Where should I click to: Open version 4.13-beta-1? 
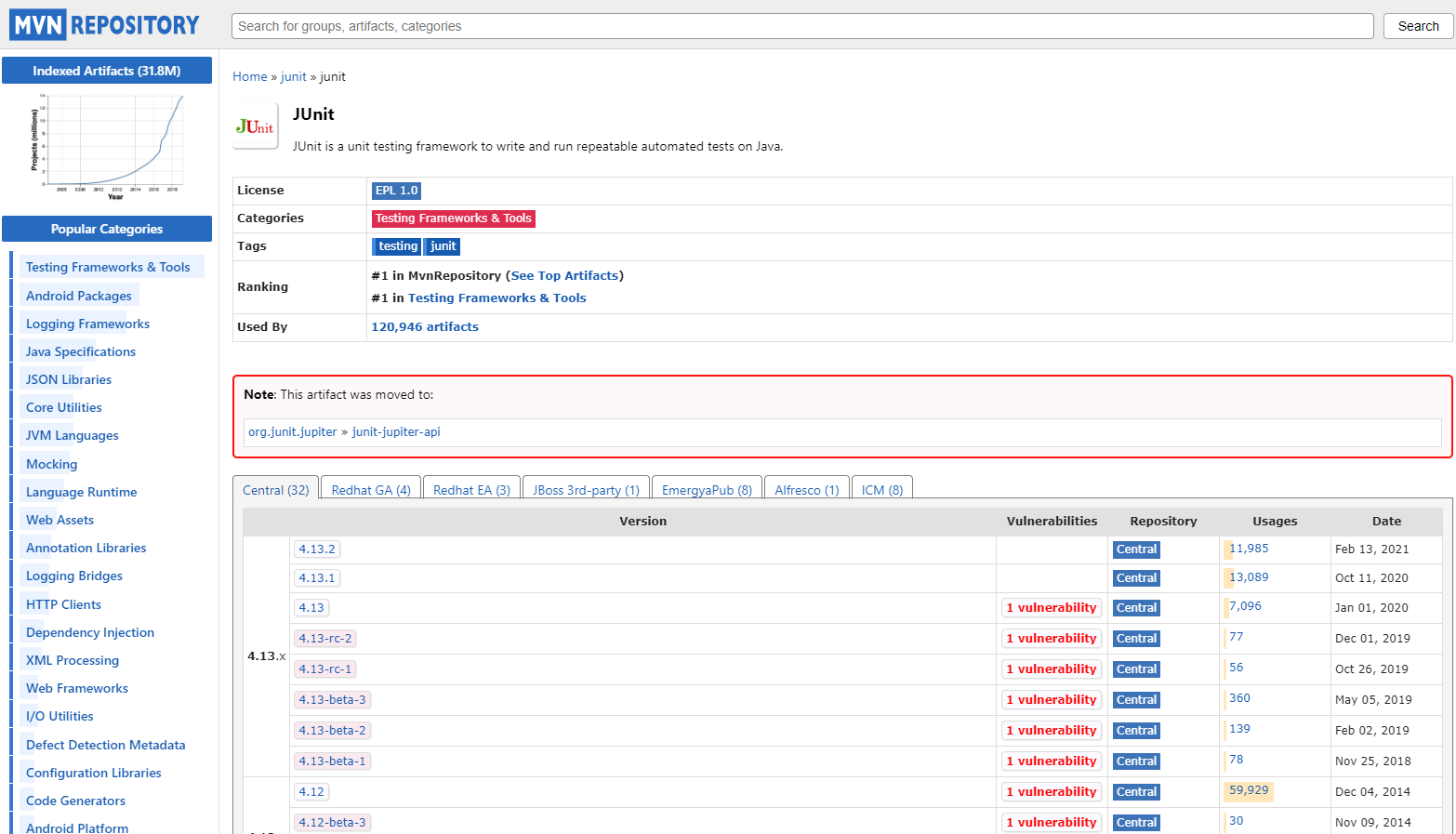pos(333,761)
